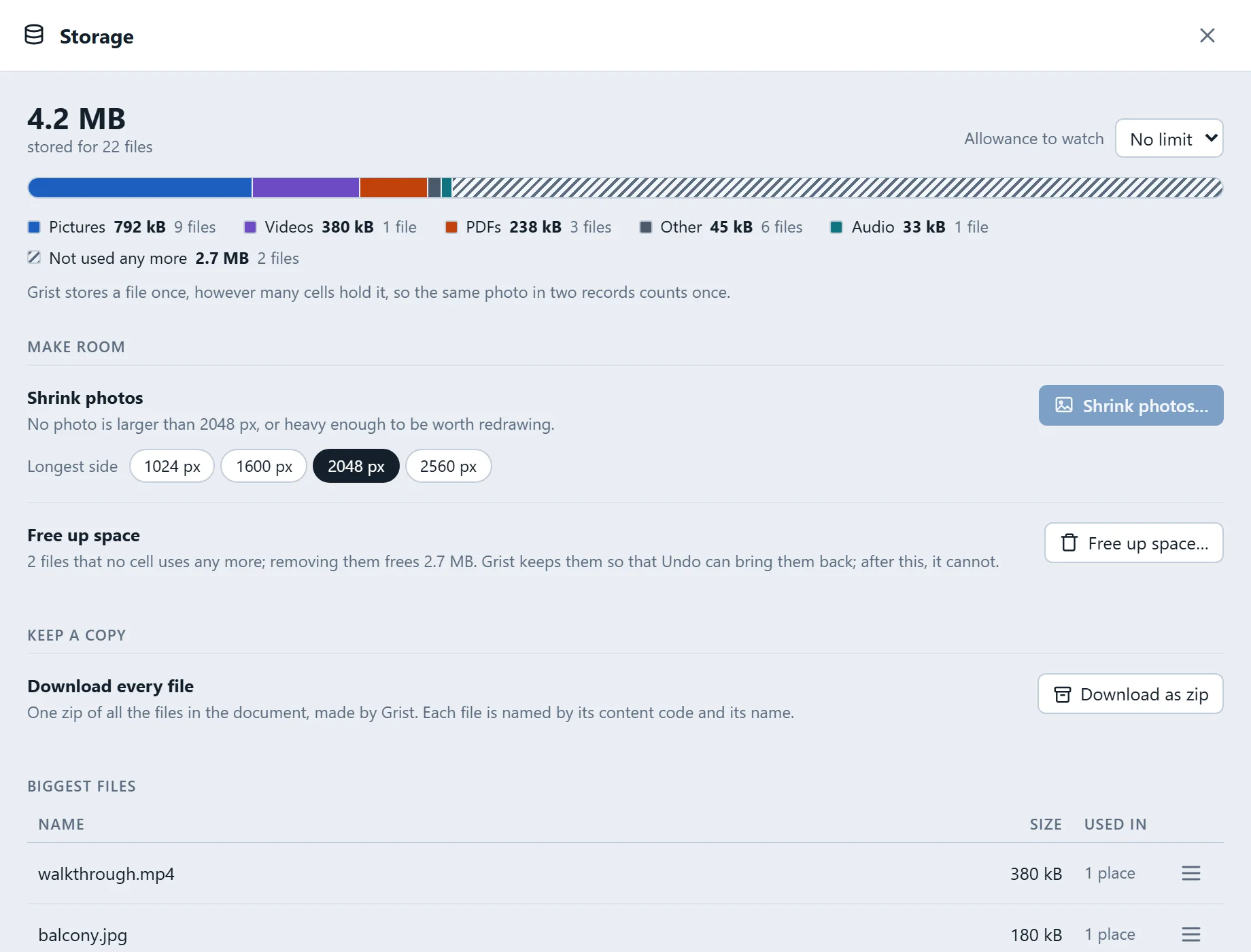
Task: Click the PDFs legend color swatch
Action: [x=451, y=227]
